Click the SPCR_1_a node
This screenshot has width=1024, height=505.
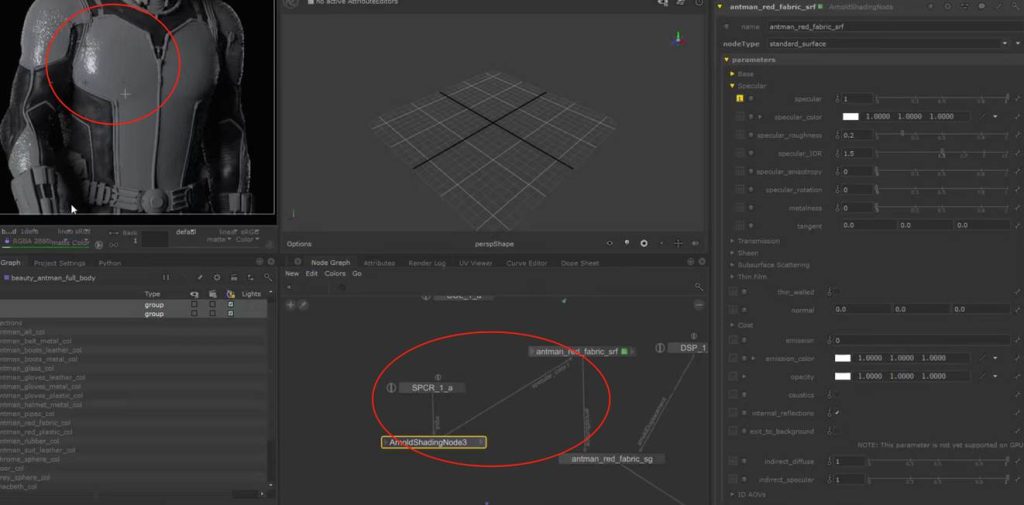(x=431, y=388)
